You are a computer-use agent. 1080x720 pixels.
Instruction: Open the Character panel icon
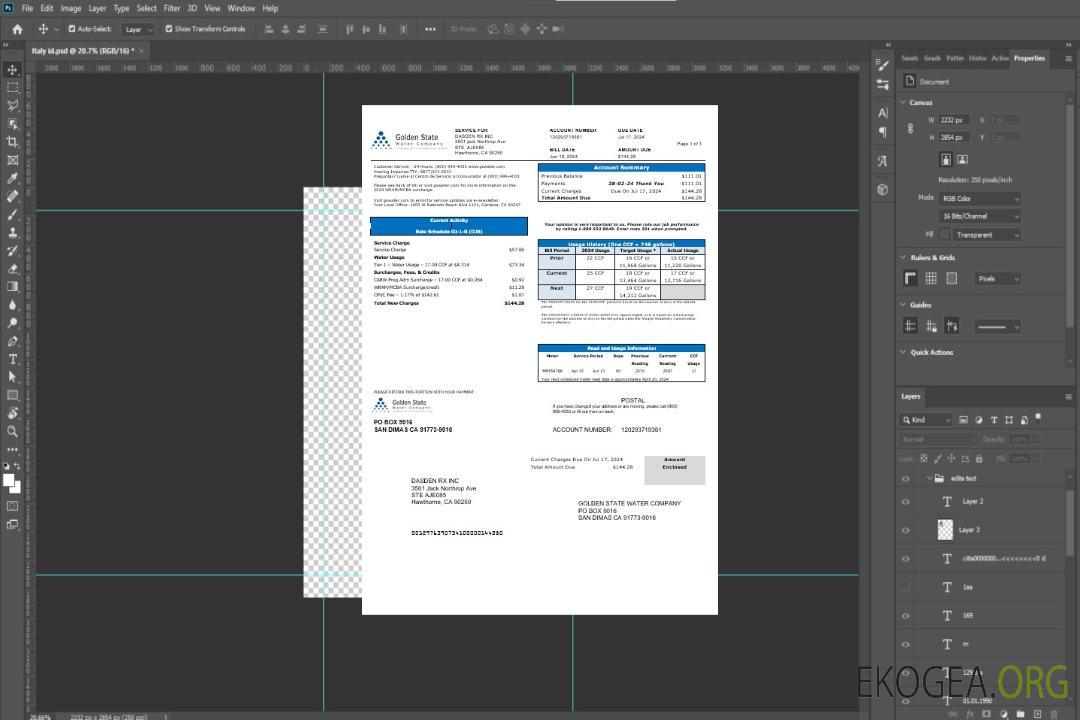click(883, 113)
